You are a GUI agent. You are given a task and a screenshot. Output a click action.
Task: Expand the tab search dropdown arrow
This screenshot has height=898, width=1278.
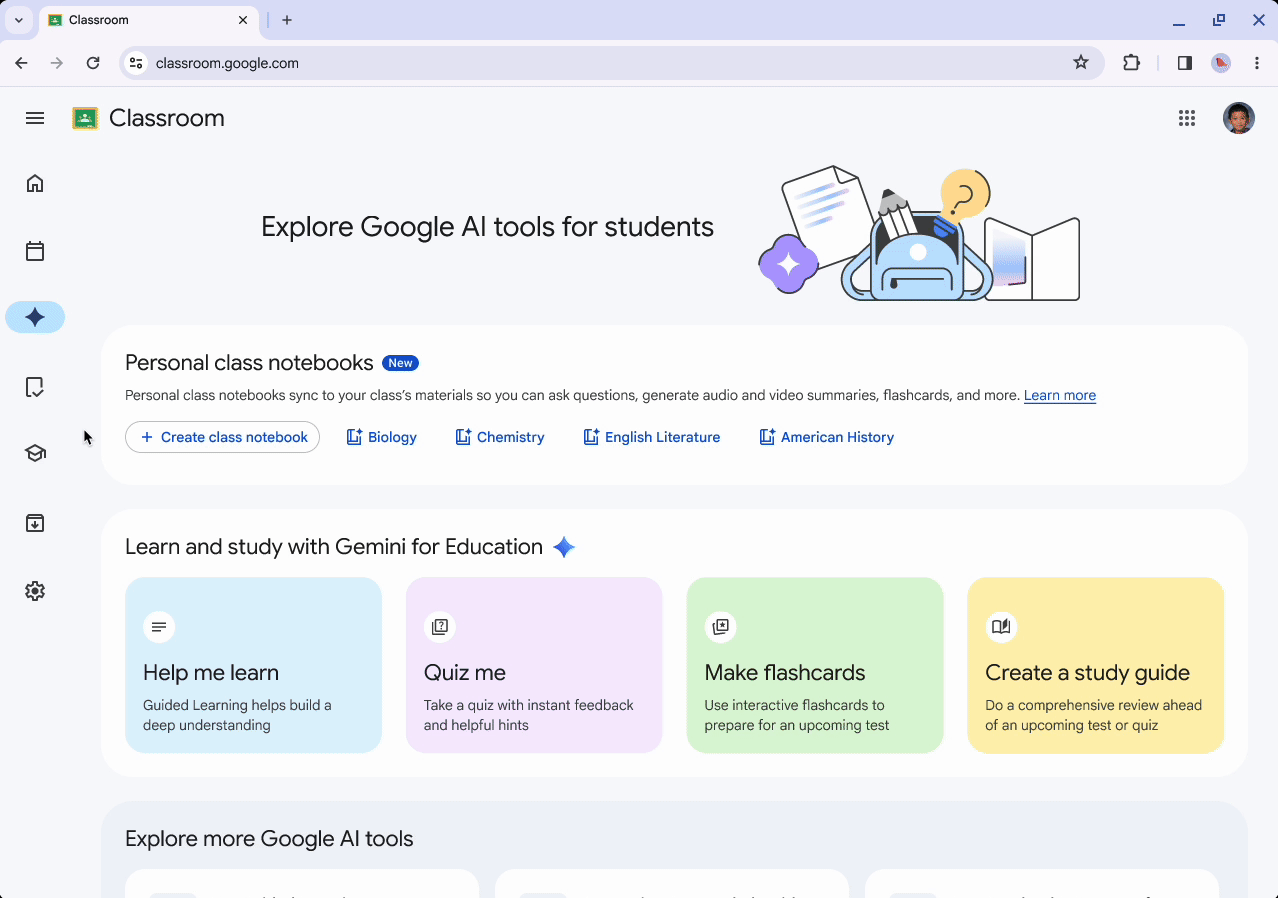(x=18, y=20)
